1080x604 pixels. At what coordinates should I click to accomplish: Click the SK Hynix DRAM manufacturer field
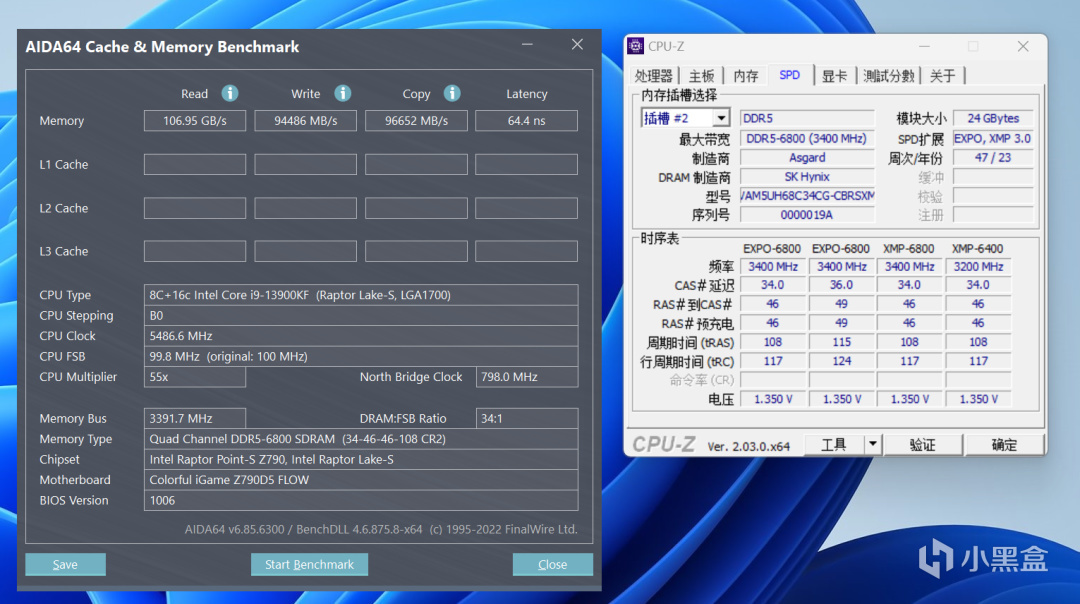point(807,177)
